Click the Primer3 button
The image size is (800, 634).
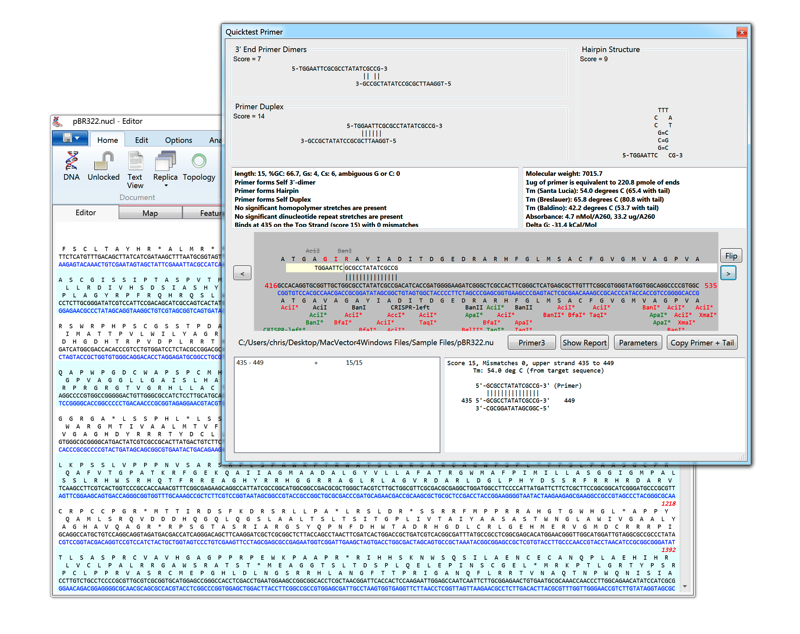[531, 343]
